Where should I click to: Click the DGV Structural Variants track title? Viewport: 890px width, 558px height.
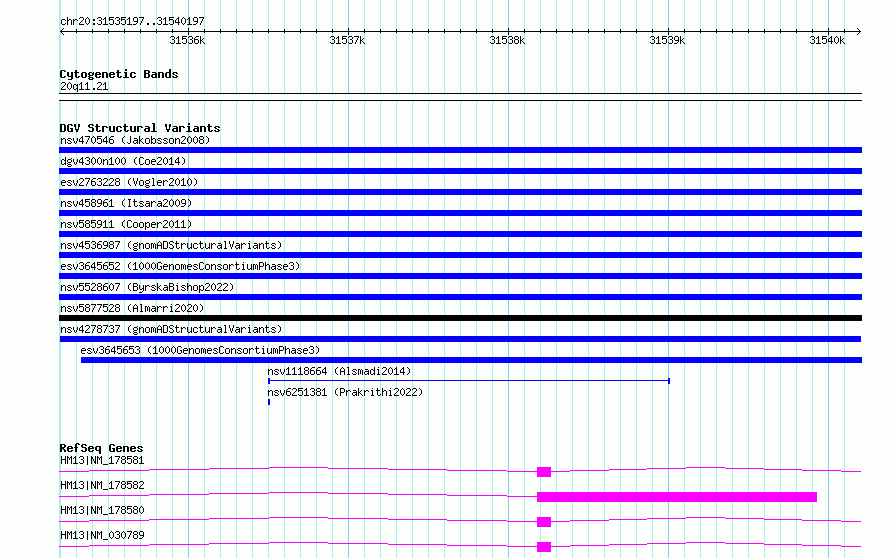pyautogui.click(x=140, y=128)
